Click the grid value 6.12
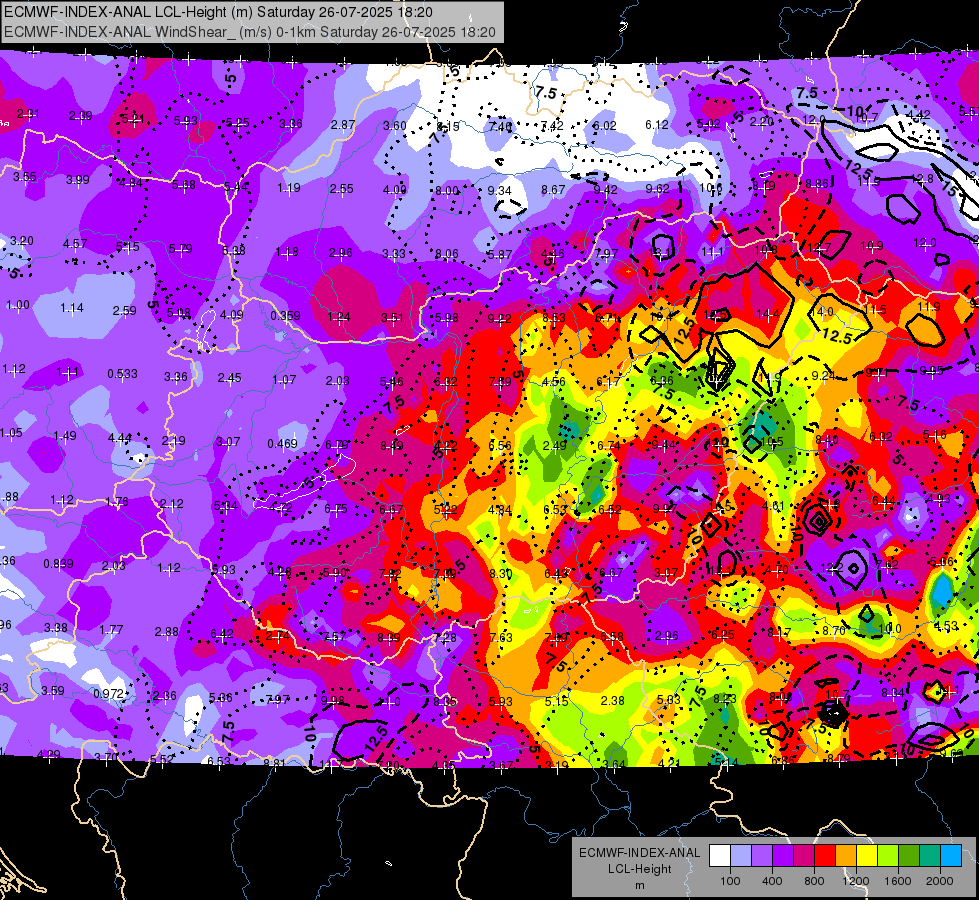The image size is (979, 900). pos(657,125)
